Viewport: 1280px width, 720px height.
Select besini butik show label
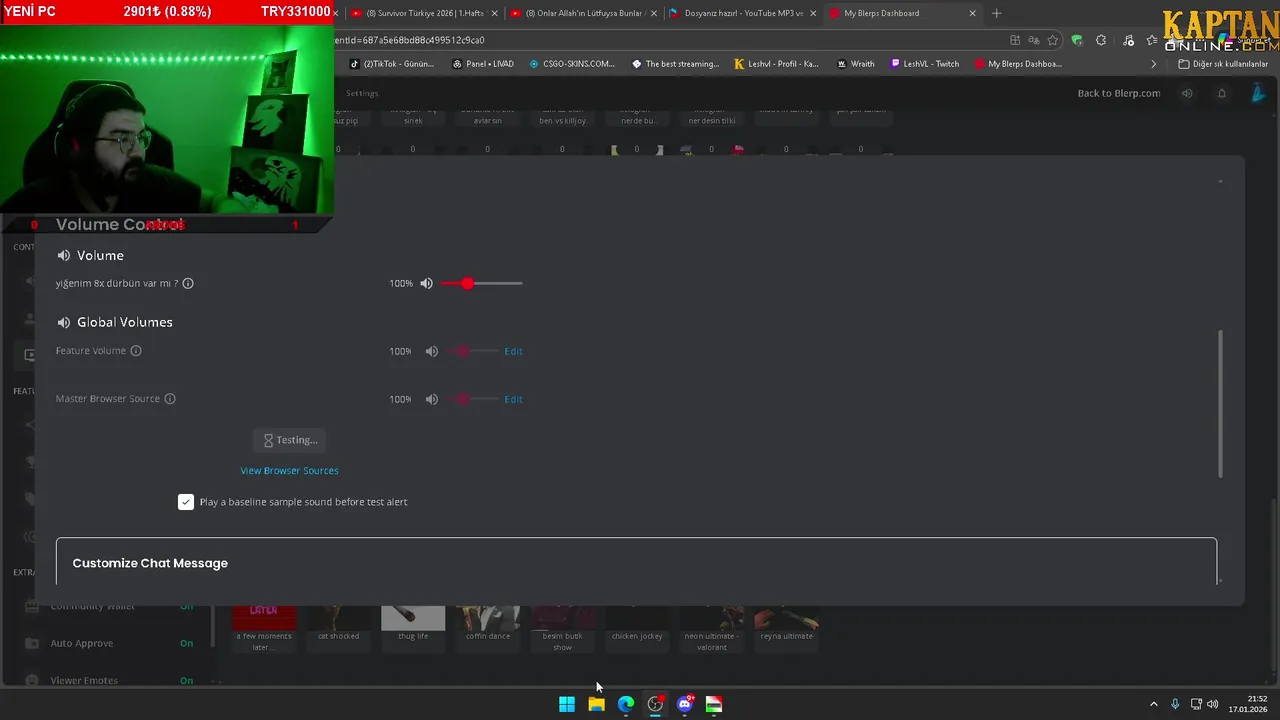click(x=562, y=641)
